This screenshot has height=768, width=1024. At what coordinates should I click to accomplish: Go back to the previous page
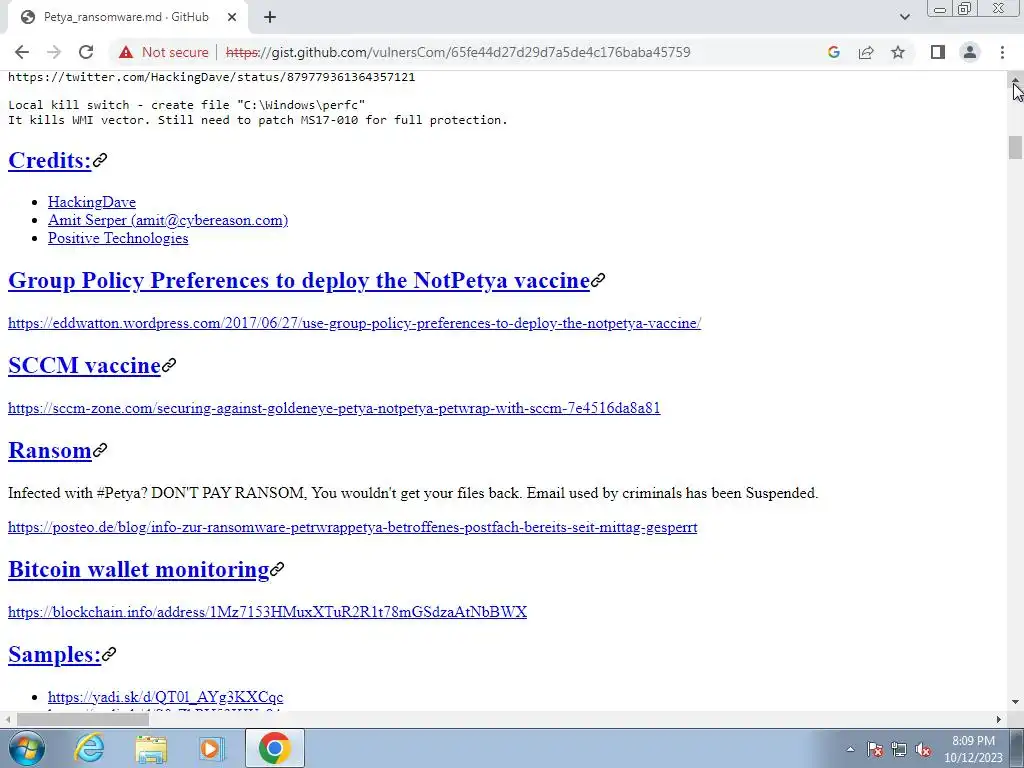click(22, 52)
